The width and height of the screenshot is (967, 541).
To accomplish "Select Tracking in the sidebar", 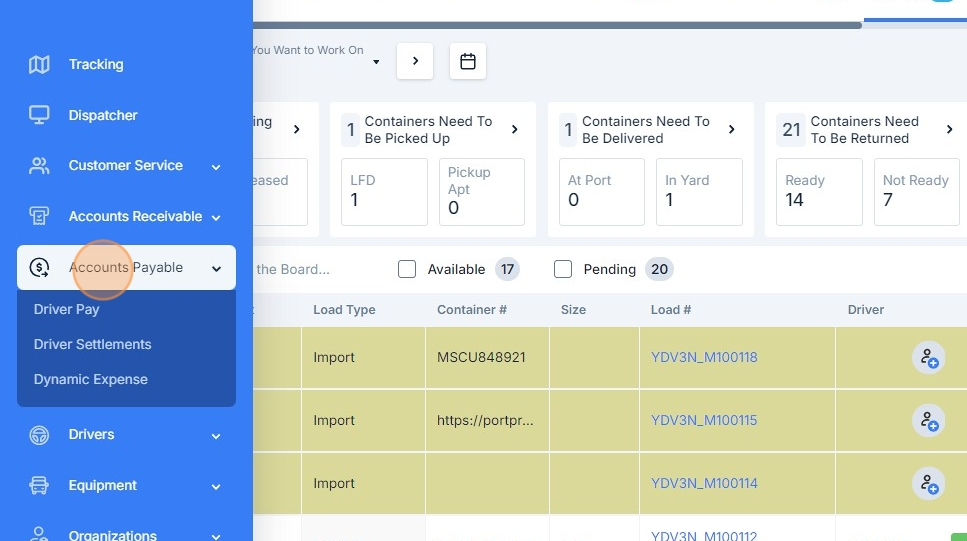I will click(x=96, y=64).
